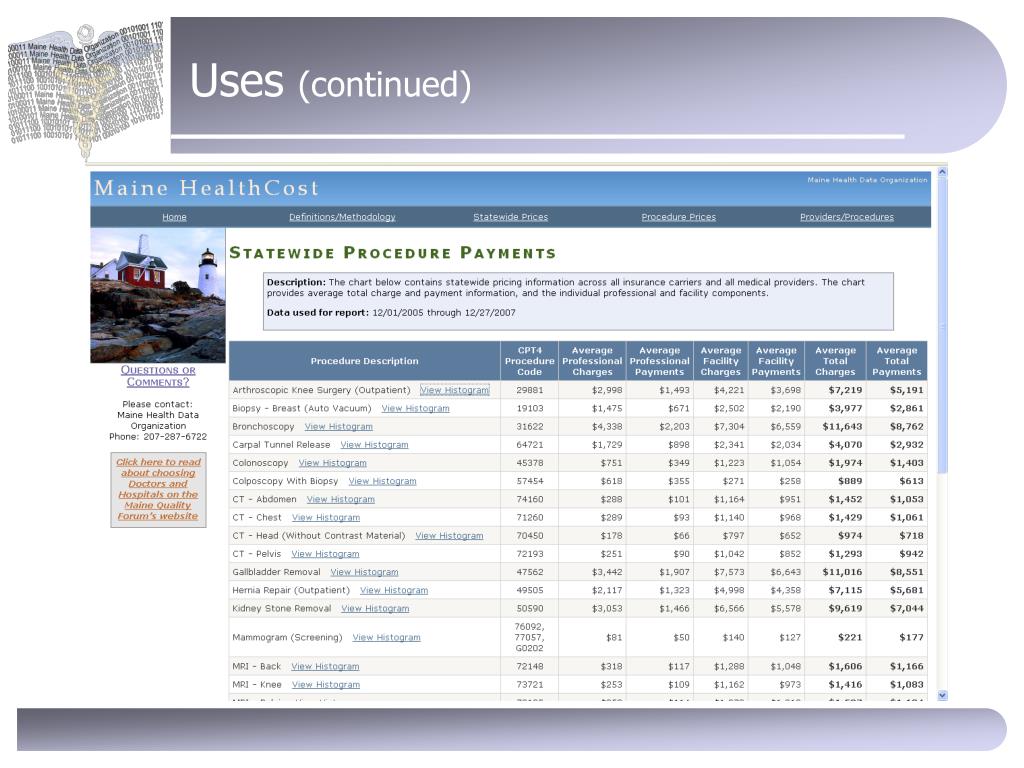
Task: Click the phone number 207-287-6722
Action: [175, 437]
